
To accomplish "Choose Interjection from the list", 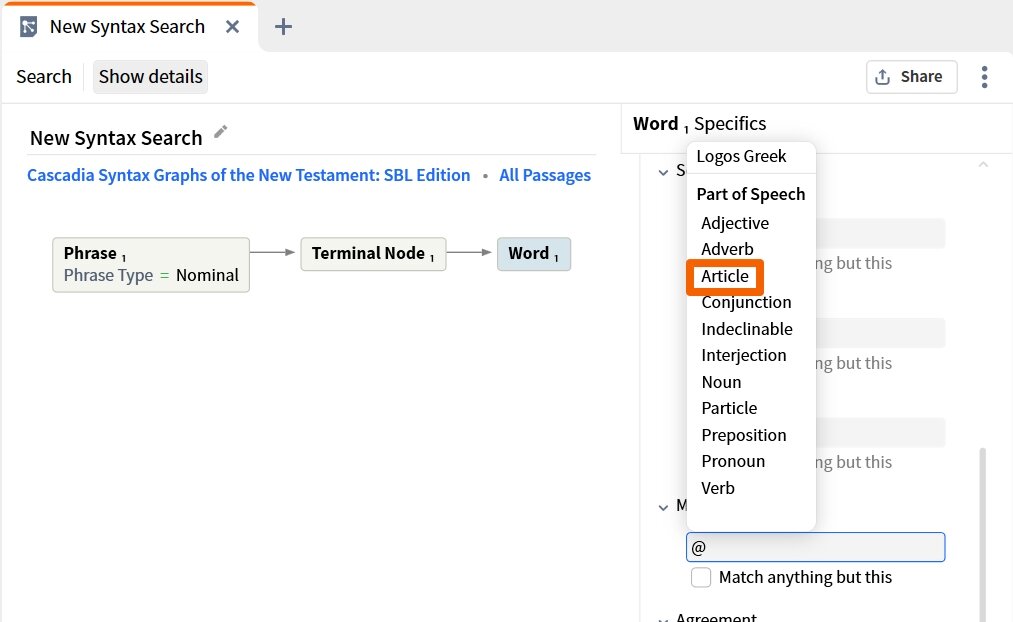I will (x=744, y=355).
